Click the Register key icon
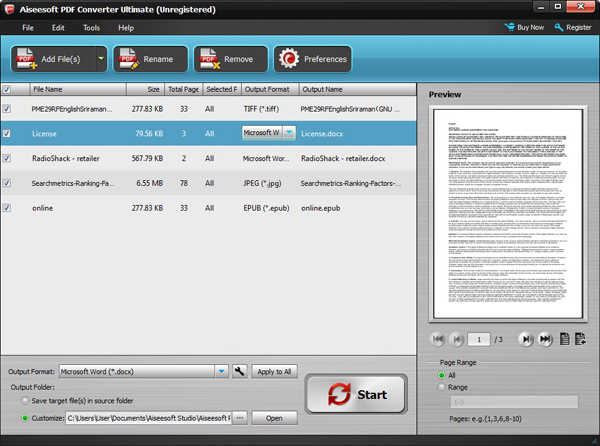This screenshot has width=600, height=446. coord(559,27)
